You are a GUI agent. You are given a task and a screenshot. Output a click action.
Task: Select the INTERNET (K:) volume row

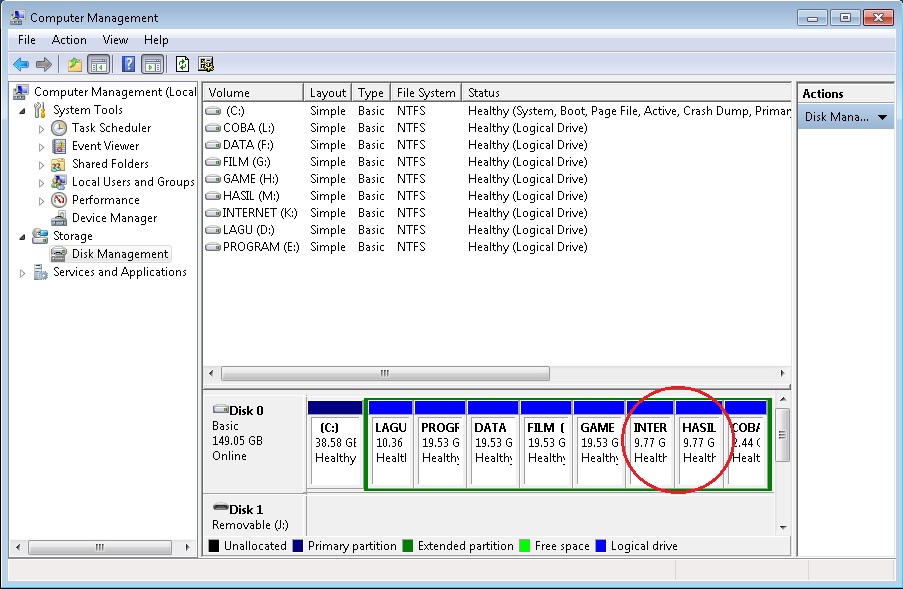[498, 212]
